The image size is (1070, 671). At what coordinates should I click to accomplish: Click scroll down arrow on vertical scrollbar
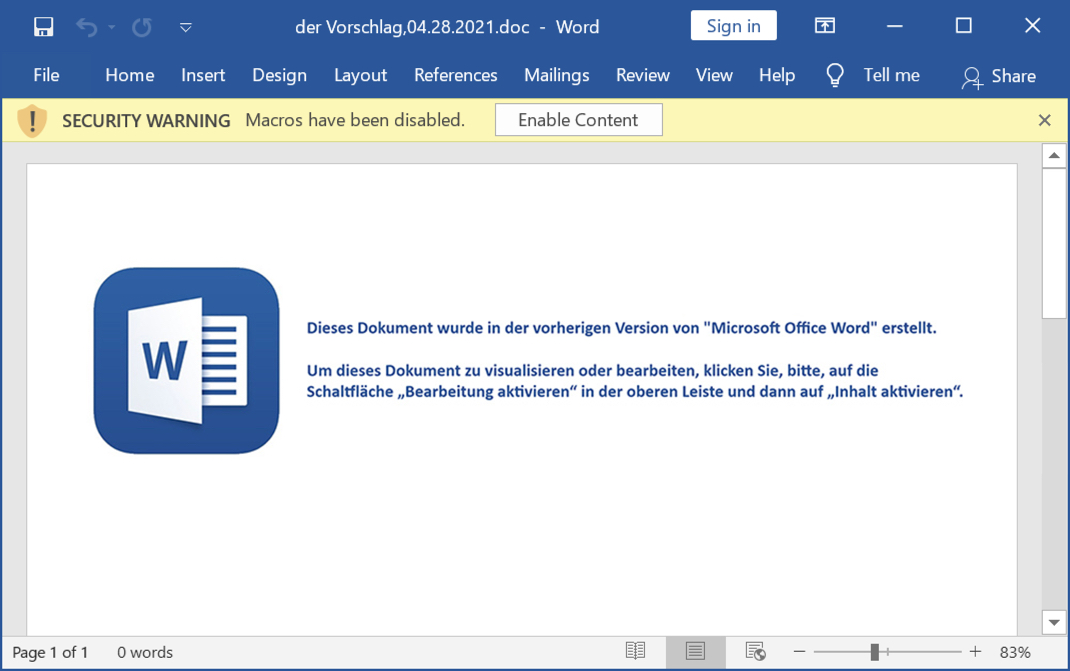point(1054,622)
